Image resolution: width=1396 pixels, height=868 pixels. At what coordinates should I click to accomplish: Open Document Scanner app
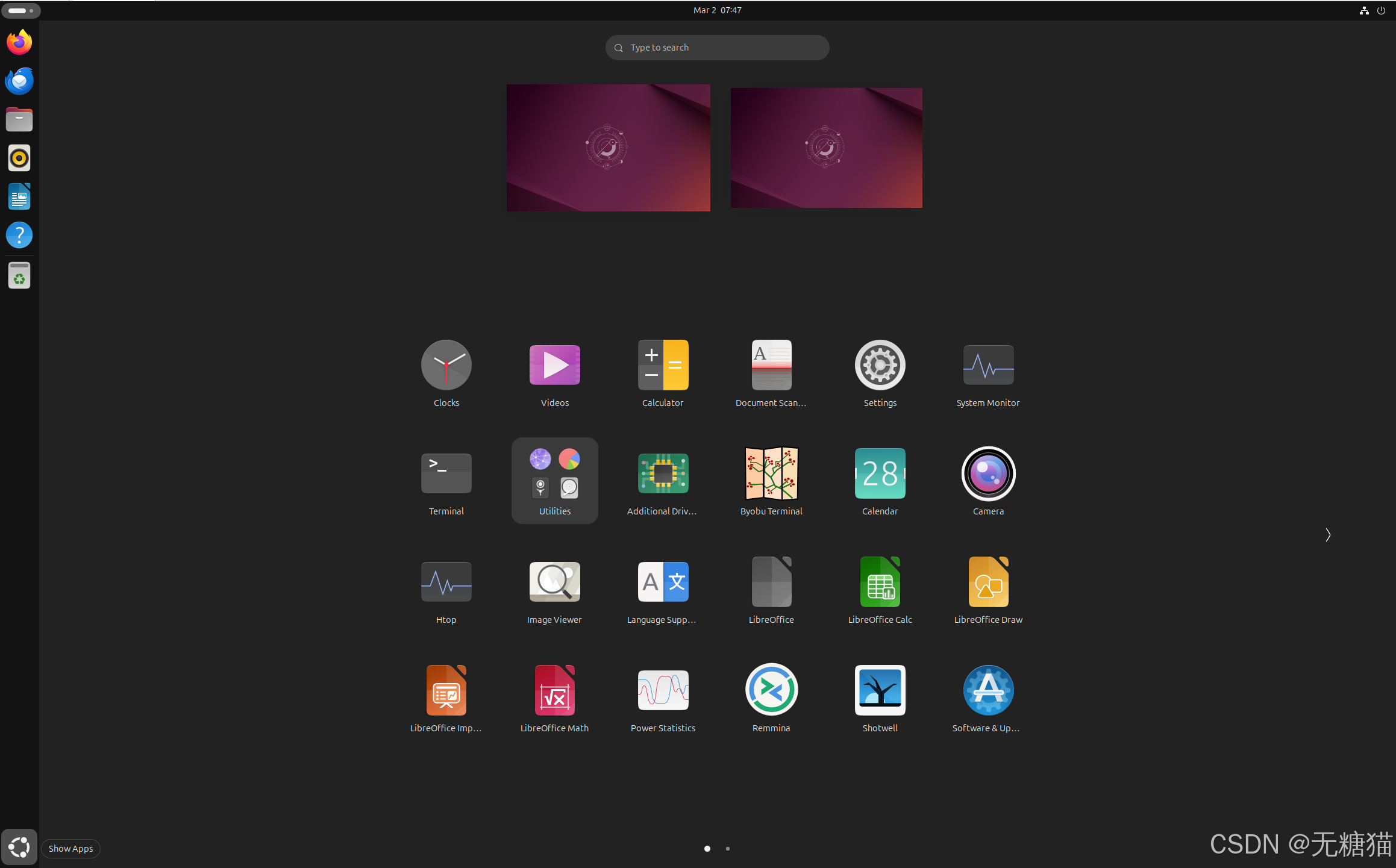coord(771,365)
